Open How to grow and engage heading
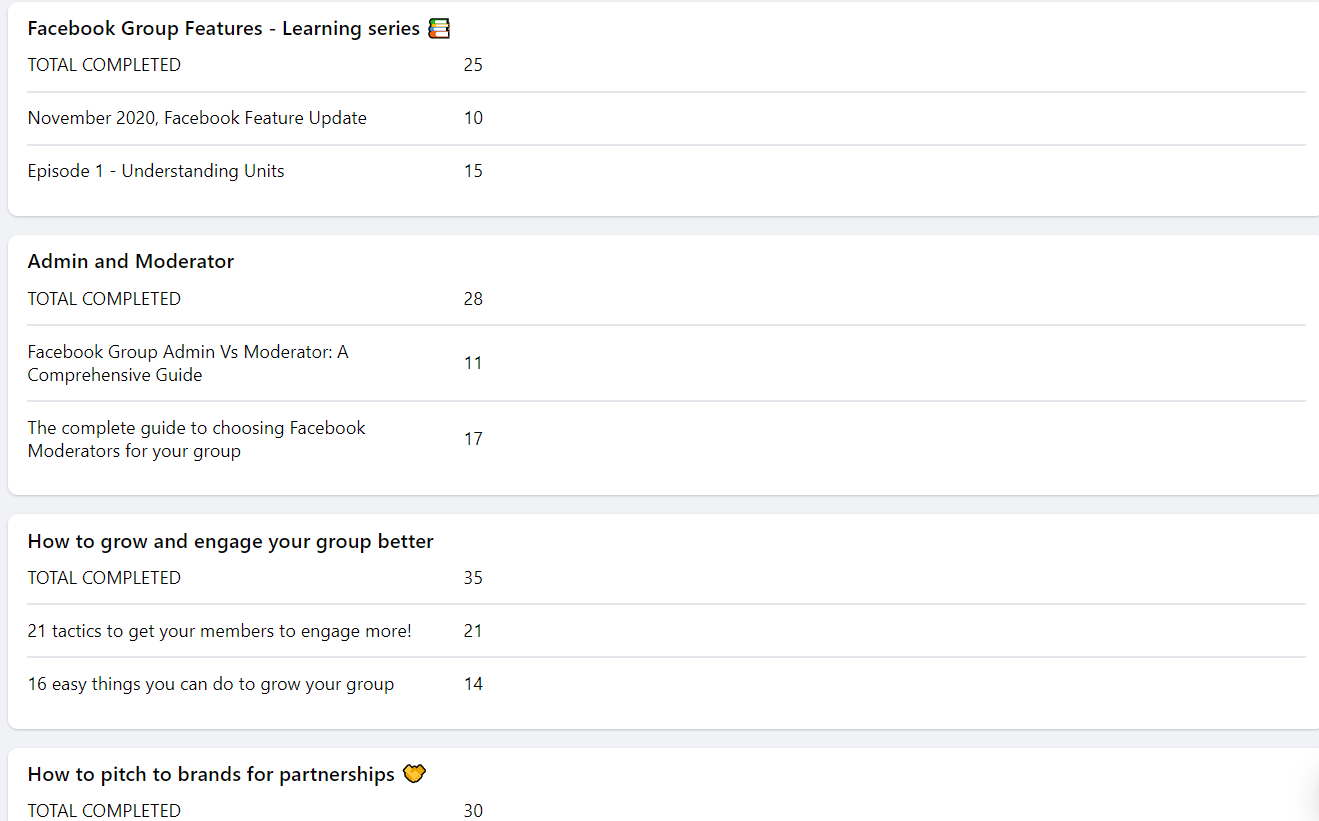The width and height of the screenshot is (1319, 821). tap(230, 542)
